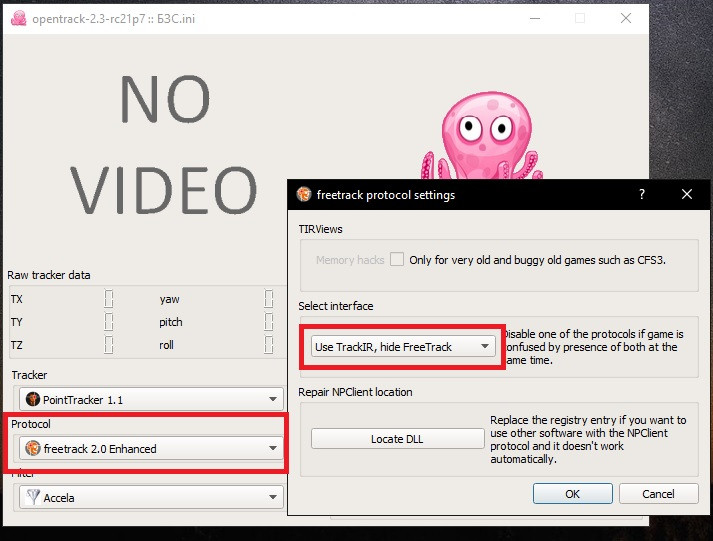
Task: Click the NO VIDEO preview area
Action: point(164,145)
